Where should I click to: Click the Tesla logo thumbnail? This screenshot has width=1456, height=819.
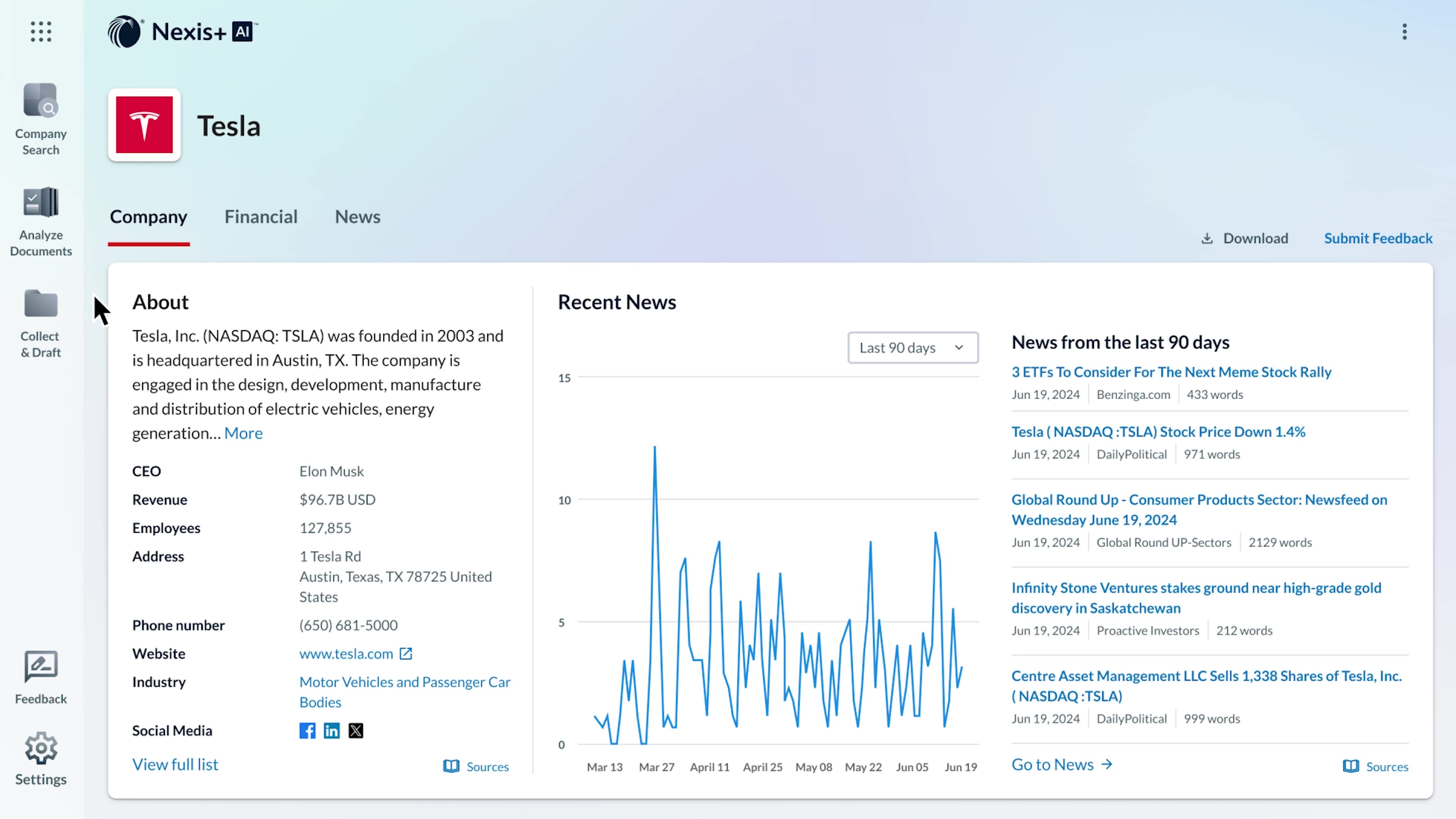144,125
